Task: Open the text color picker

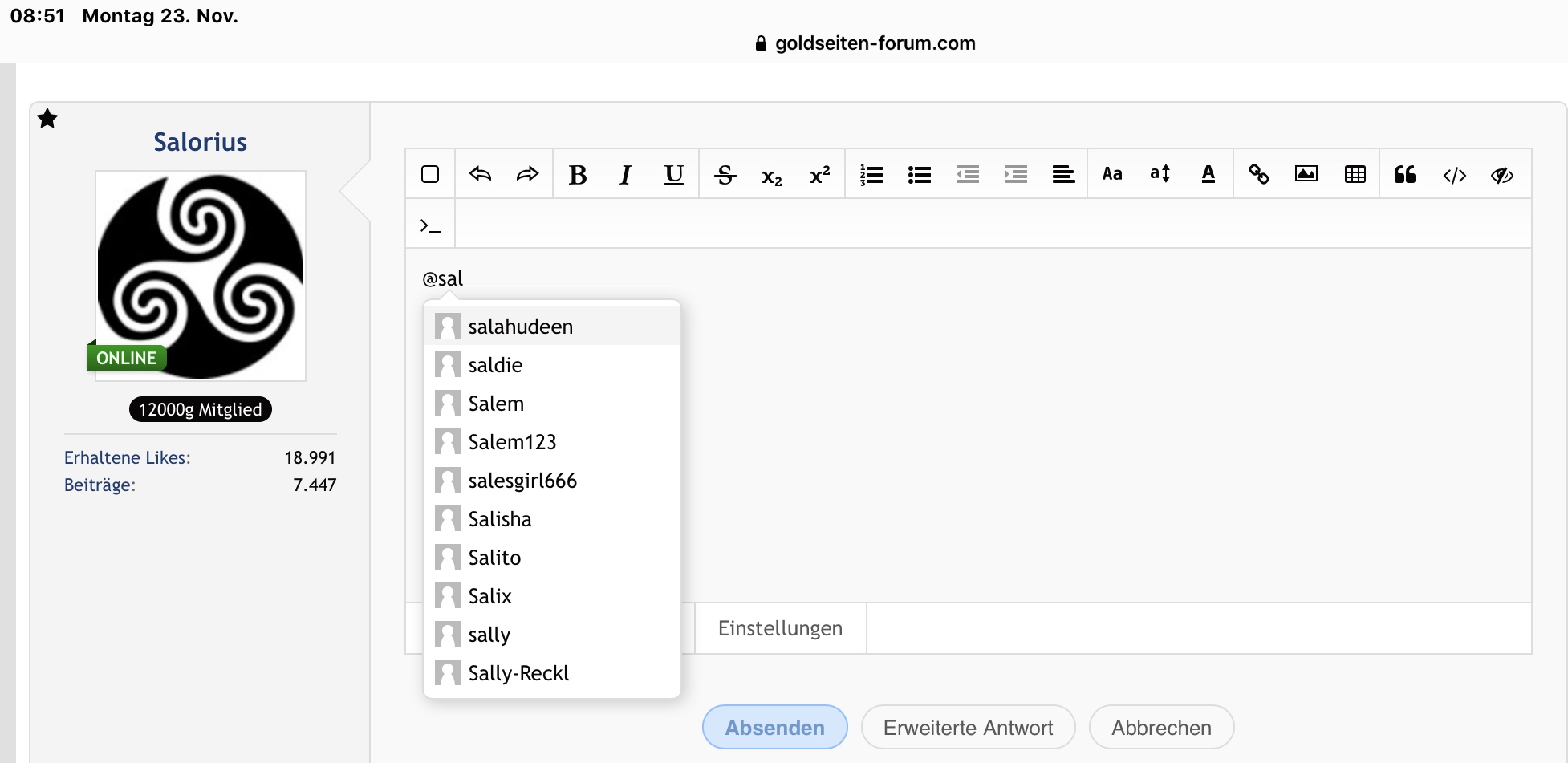Action: click(x=1208, y=174)
